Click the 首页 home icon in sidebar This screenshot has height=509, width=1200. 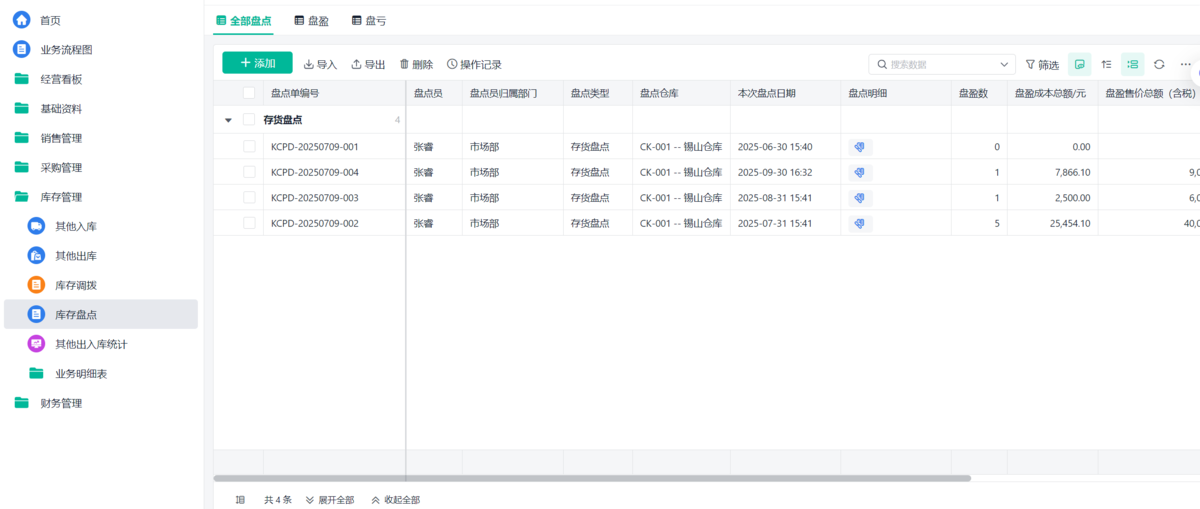21,20
